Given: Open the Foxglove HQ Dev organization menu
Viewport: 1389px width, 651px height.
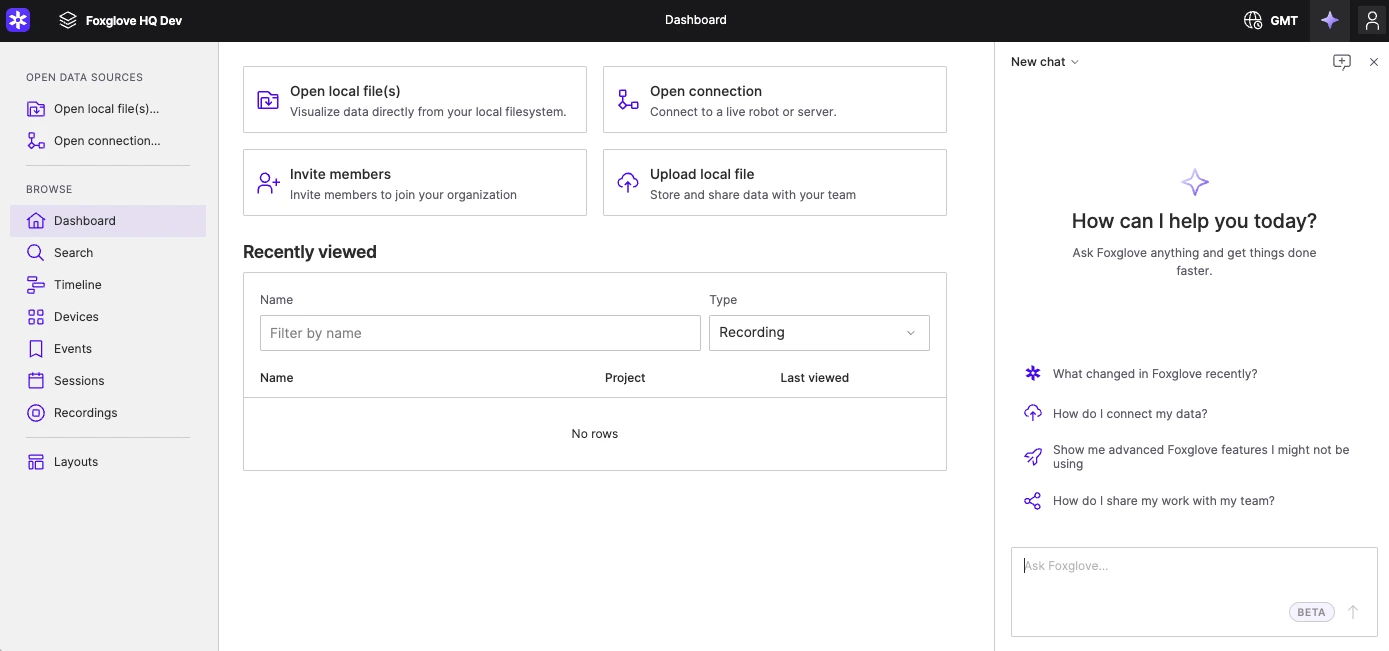Looking at the screenshot, I should point(121,20).
